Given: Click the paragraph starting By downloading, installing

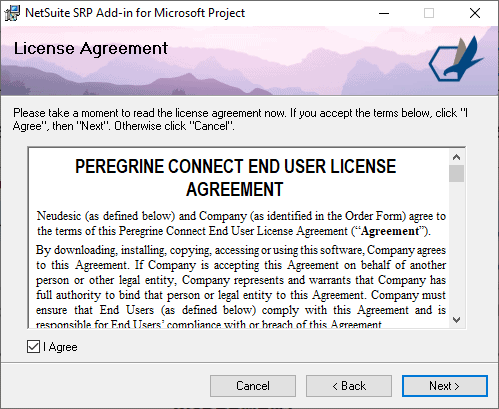Looking at the screenshot, I should click(x=241, y=287).
